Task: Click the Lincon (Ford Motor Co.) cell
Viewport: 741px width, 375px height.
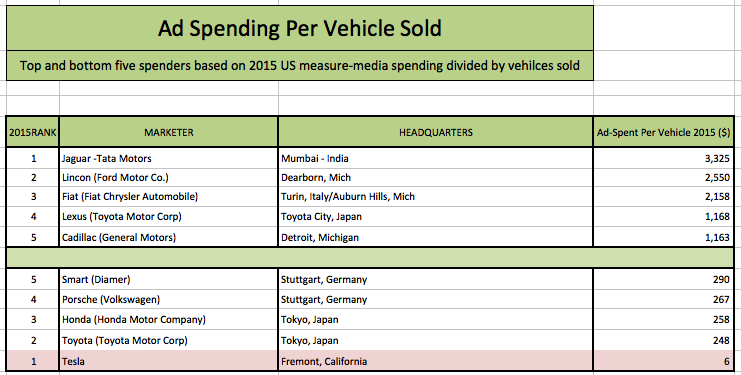Action: coord(169,178)
